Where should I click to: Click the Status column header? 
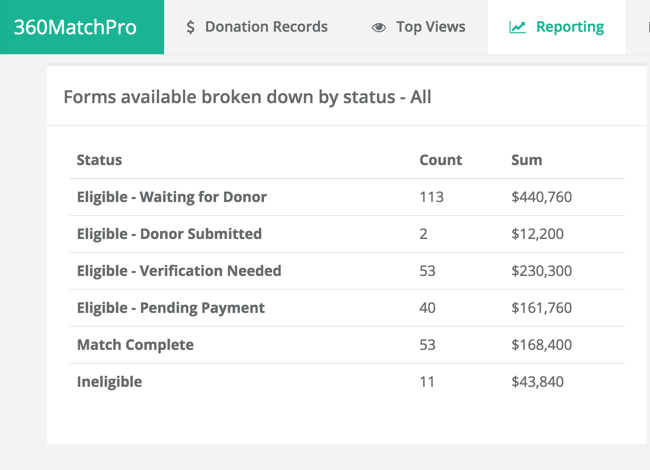[x=99, y=160]
